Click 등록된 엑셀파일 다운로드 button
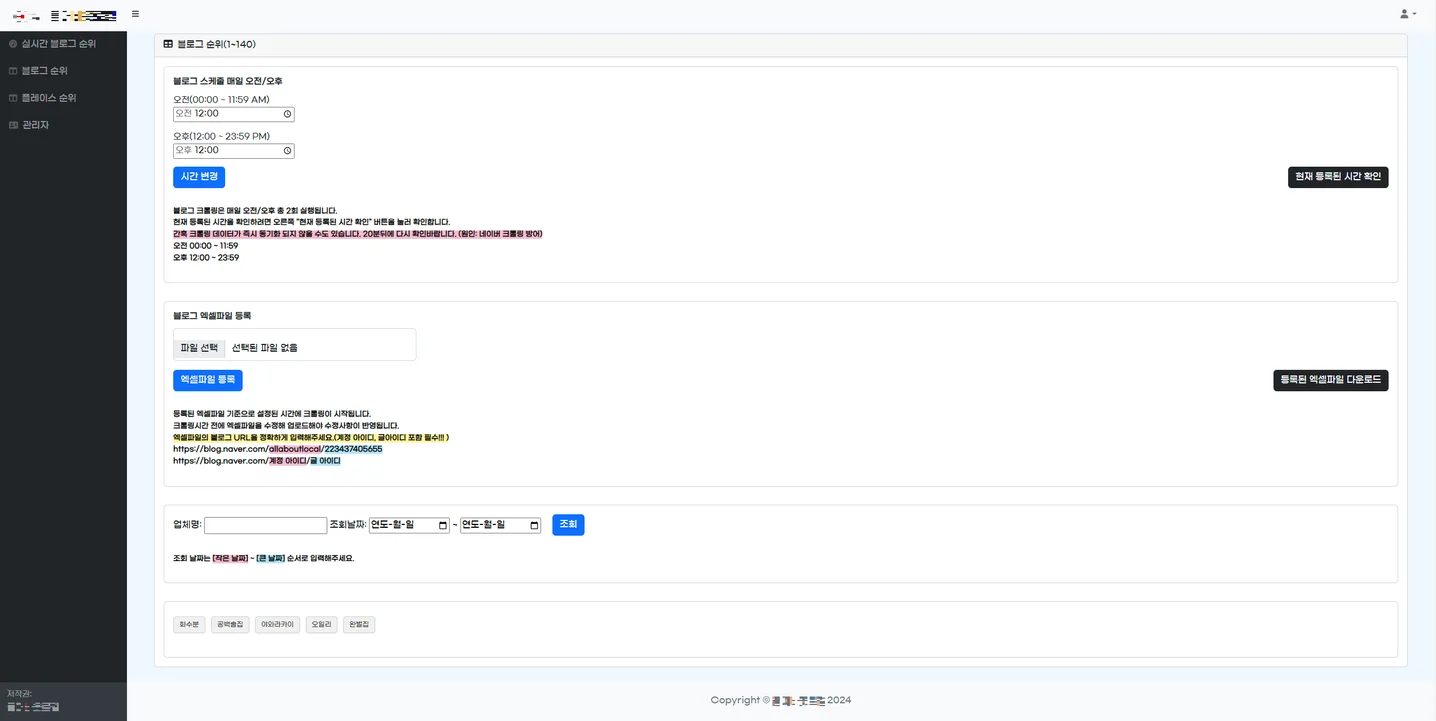1436x721 pixels. [1331, 381]
